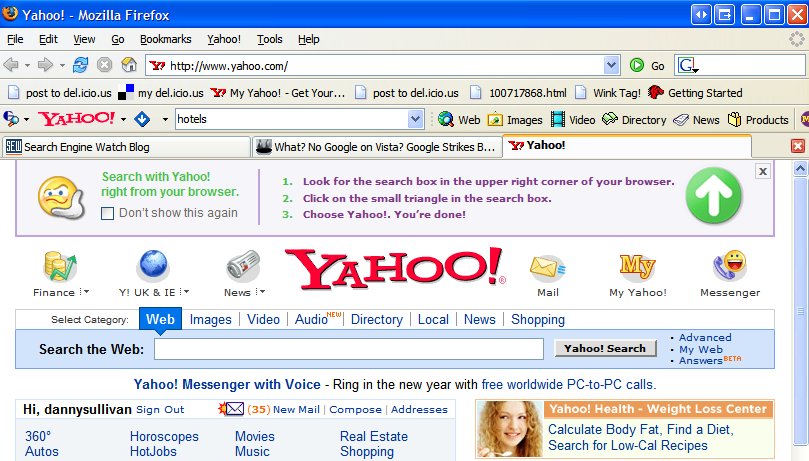Open the File menu

(x=15, y=39)
